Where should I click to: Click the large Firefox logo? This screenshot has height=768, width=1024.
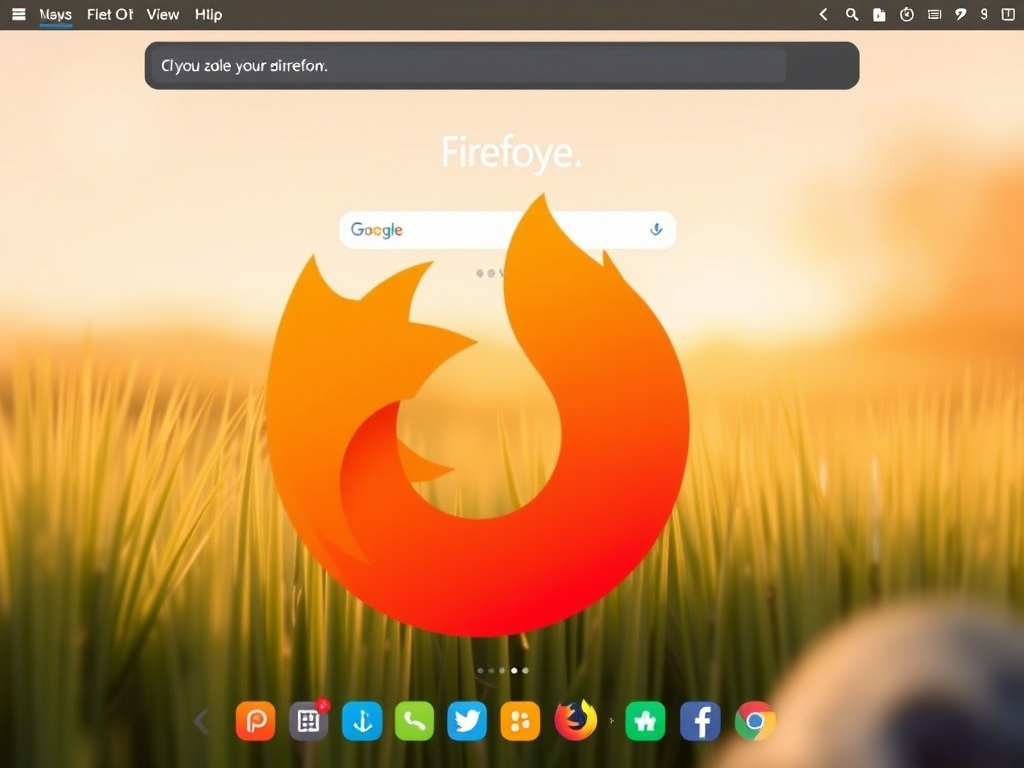coord(477,415)
